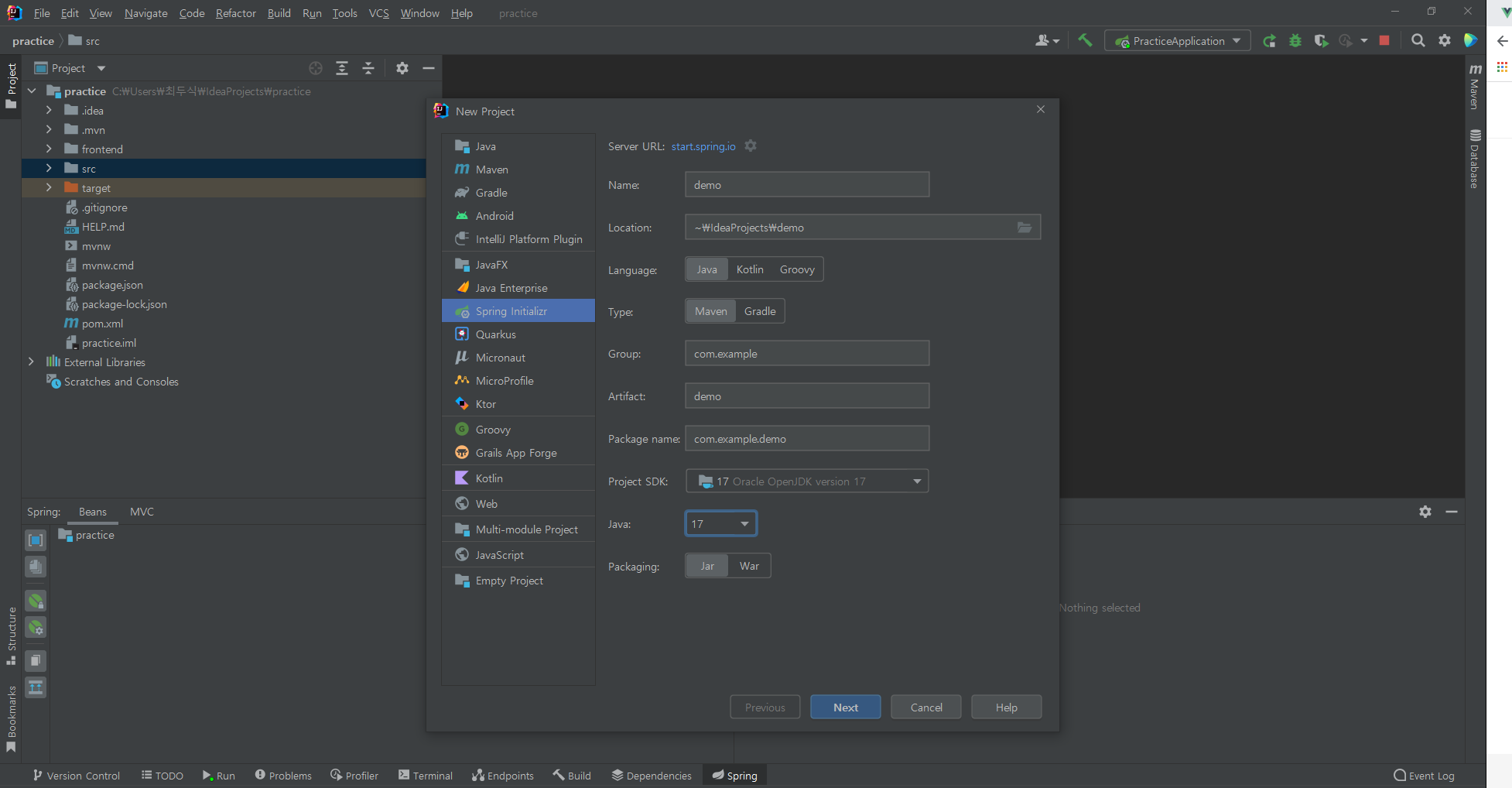Screen dimensions: 1512x788
Task: Click the Help button
Action: click(1007, 707)
